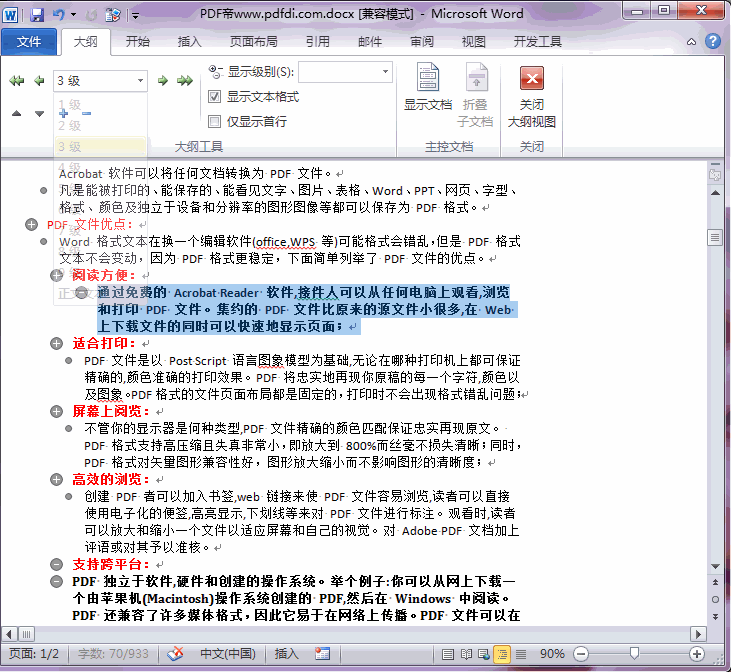731x672 pixels.
Task: Click the vertical scrollbar thumb
Action: pos(715,237)
